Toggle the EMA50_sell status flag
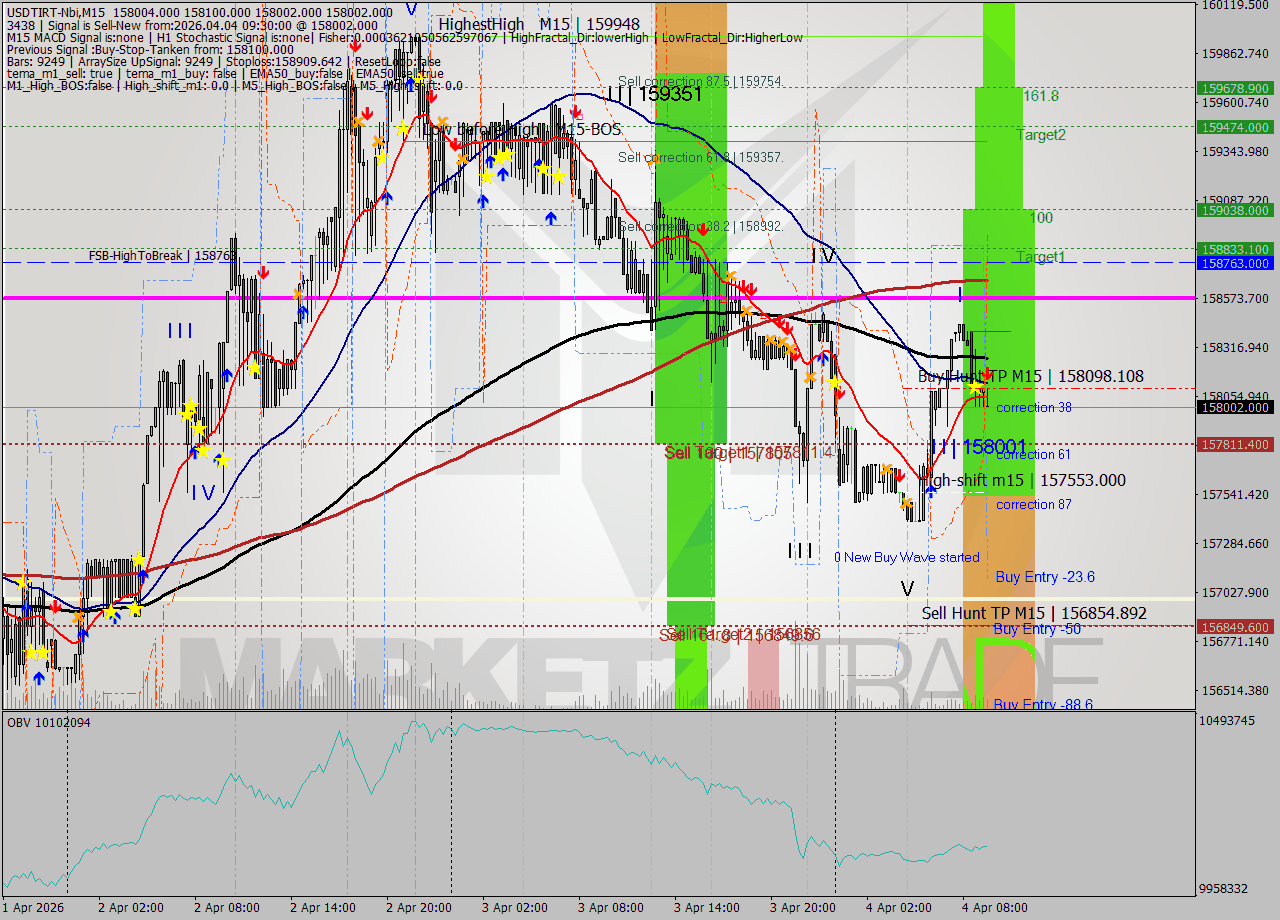The image size is (1280, 920). pyautogui.click(x=400, y=74)
